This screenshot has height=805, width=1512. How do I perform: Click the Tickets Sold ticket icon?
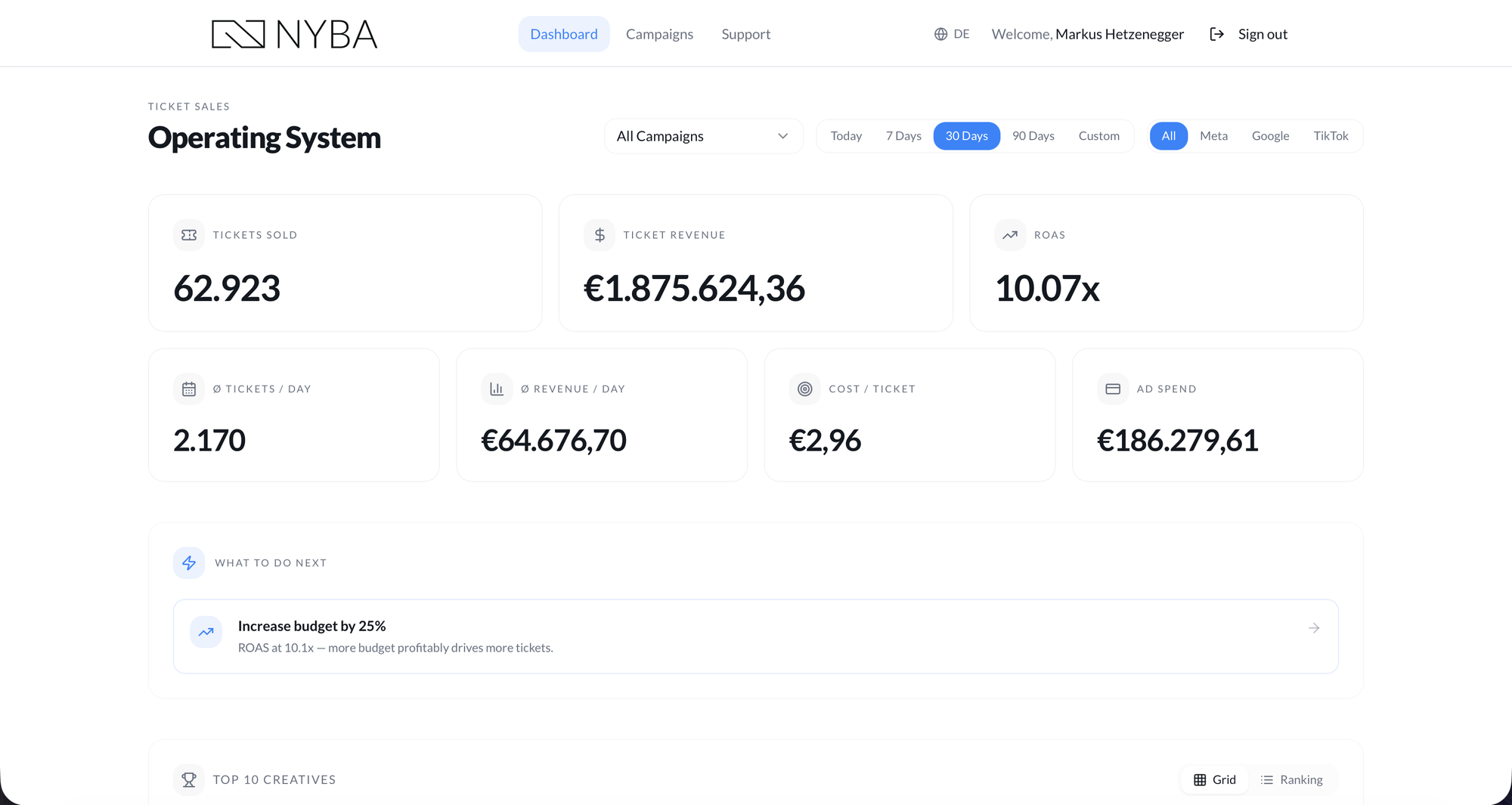coord(189,235)
